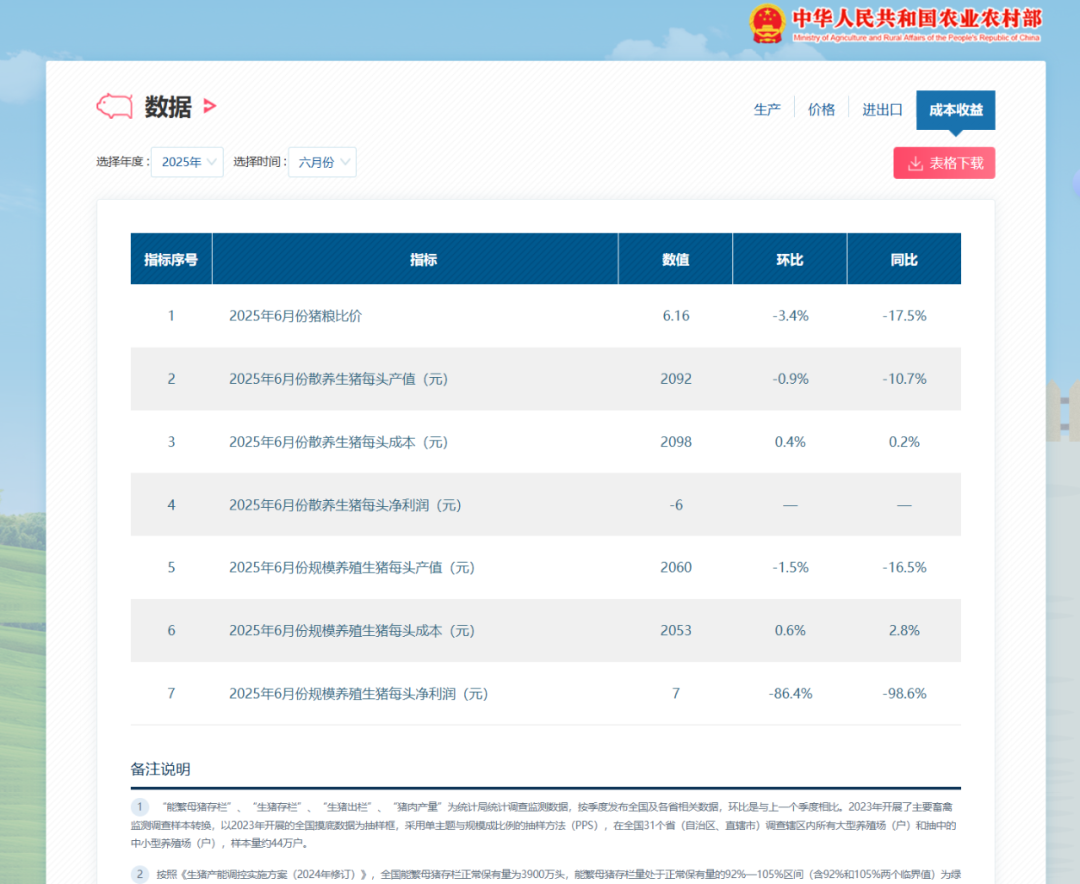
Task: Click the 数据 page heading
Action: coord(168,107)
